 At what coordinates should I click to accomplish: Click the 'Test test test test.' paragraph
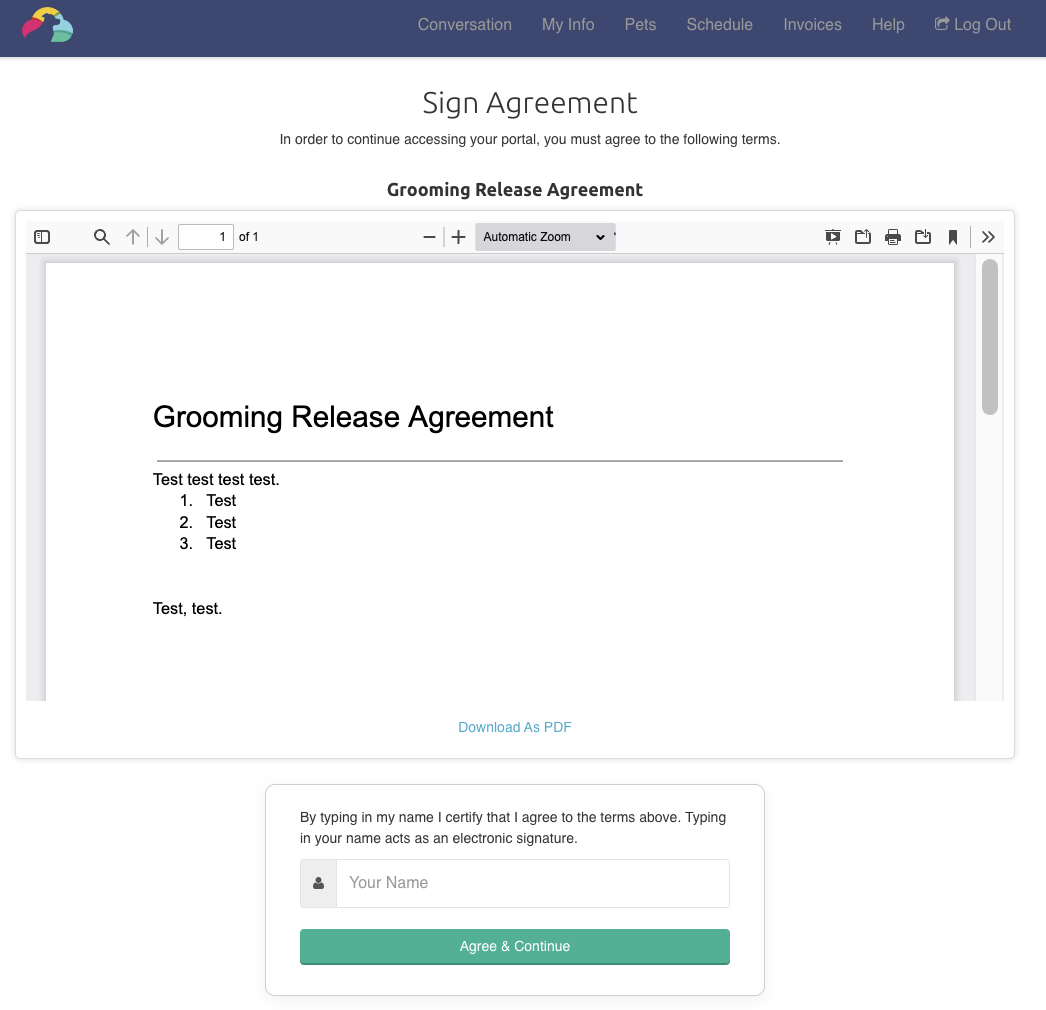pyautogui.click(x=216, y=479)
